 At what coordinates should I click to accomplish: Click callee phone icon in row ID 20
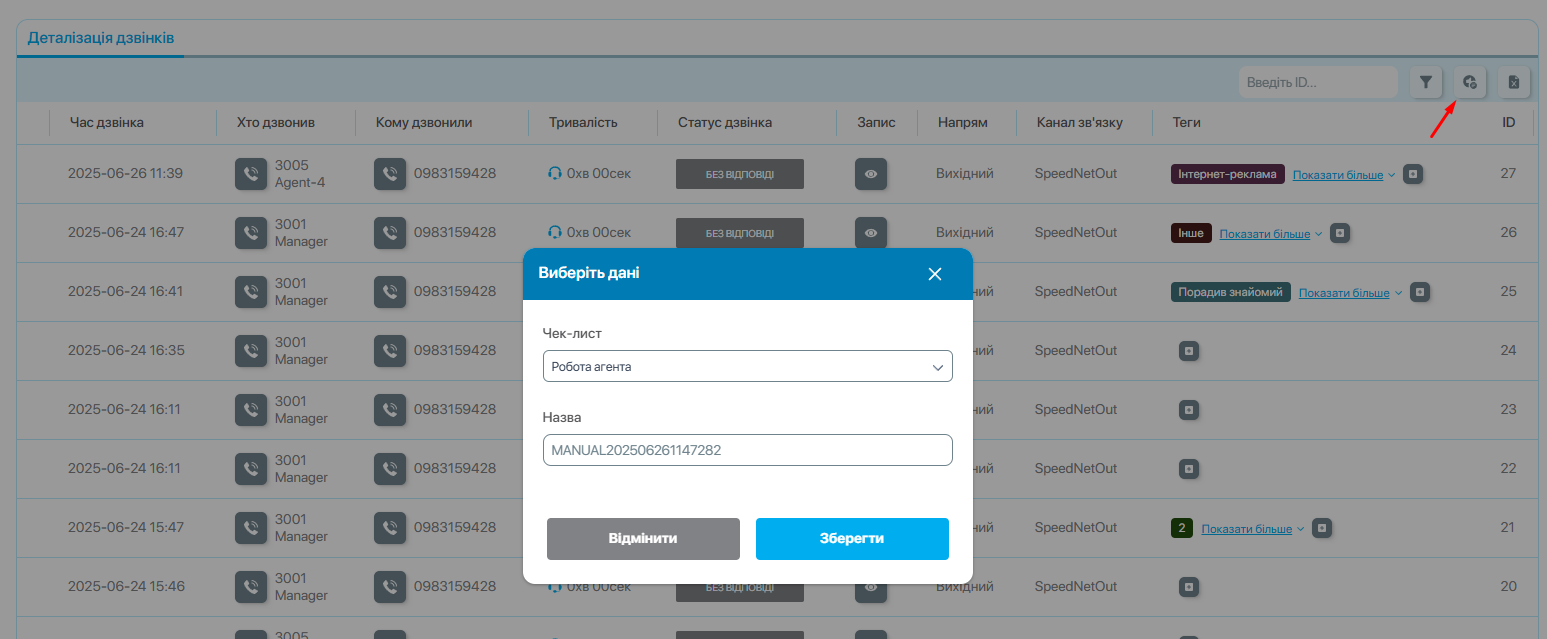click(x=390, y=587)
